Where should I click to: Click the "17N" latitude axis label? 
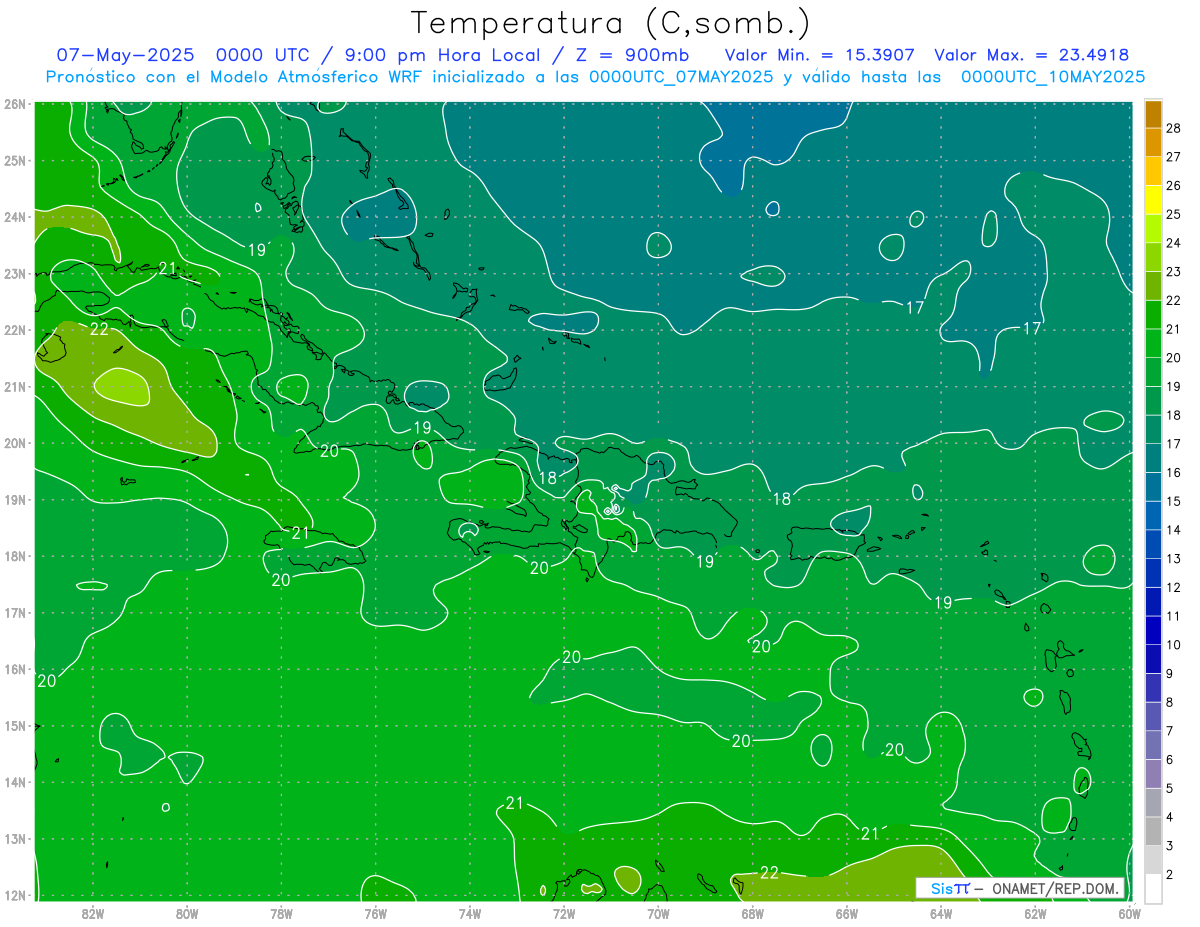coord(15,613)
